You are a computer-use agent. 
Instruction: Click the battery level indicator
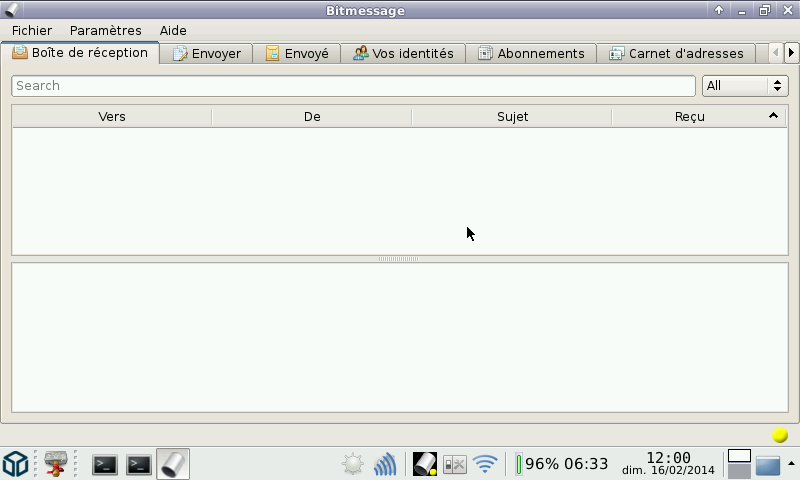point(562,464)
